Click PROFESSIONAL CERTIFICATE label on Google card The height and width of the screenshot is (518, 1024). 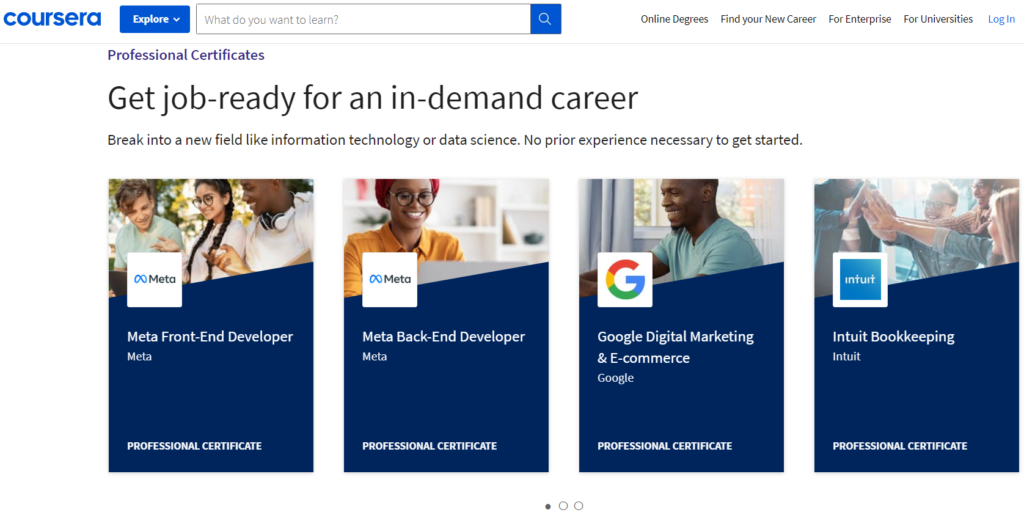coord(664,446)
